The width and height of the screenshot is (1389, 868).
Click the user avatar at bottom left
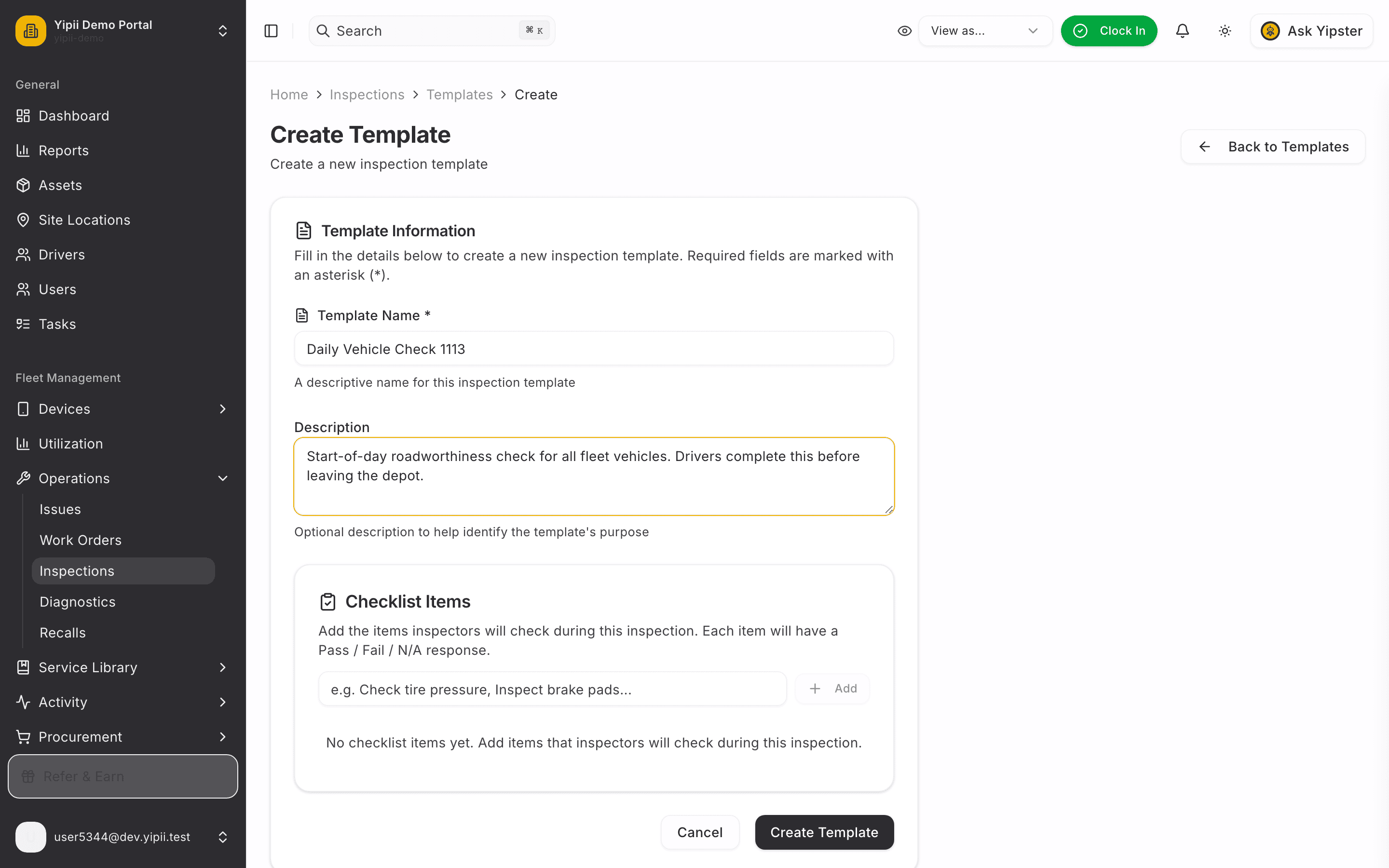click(31, 837)
